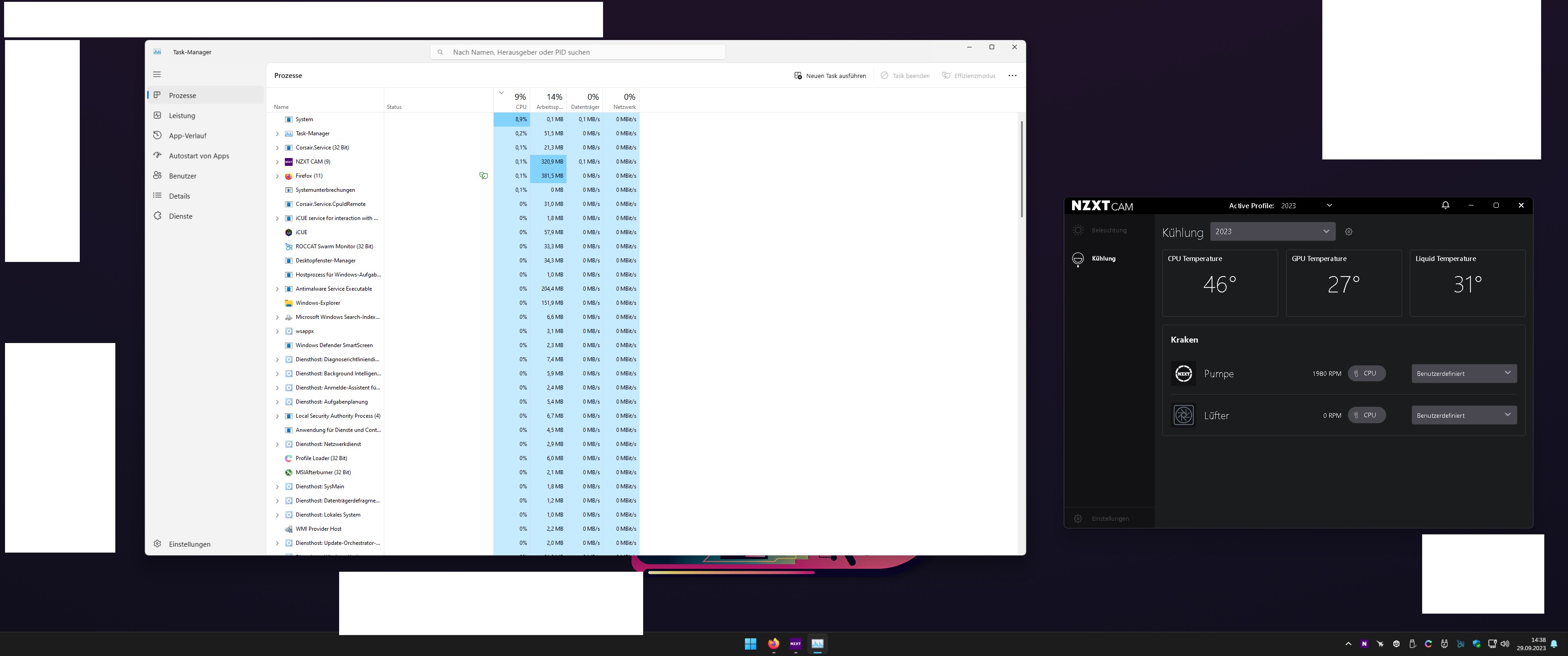Click NZXT CAM notification bell icon
The height and width of the screenshot is (656, 1568).
click(1445, 205)
